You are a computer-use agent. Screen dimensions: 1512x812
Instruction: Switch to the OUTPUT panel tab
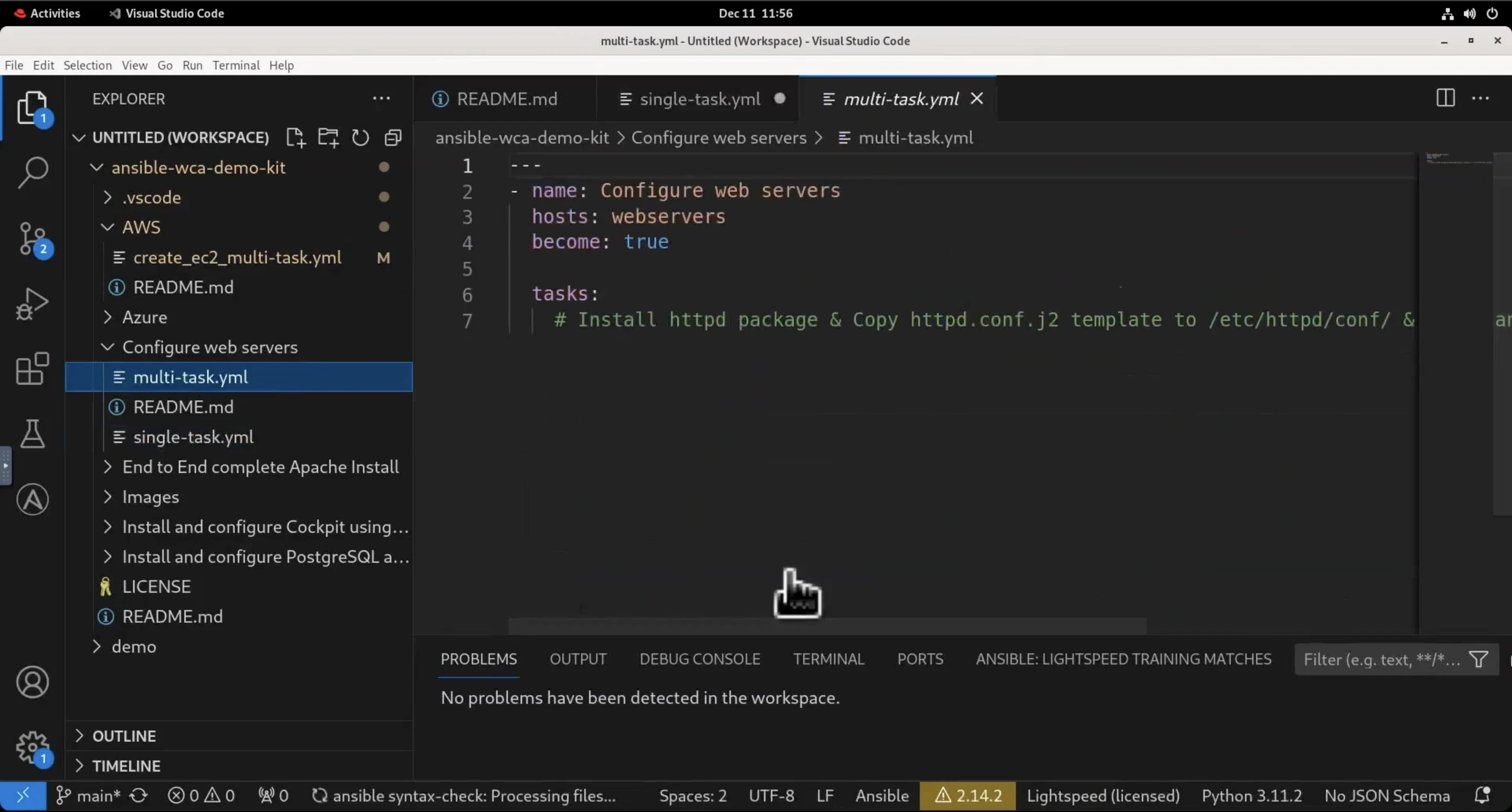578,659
